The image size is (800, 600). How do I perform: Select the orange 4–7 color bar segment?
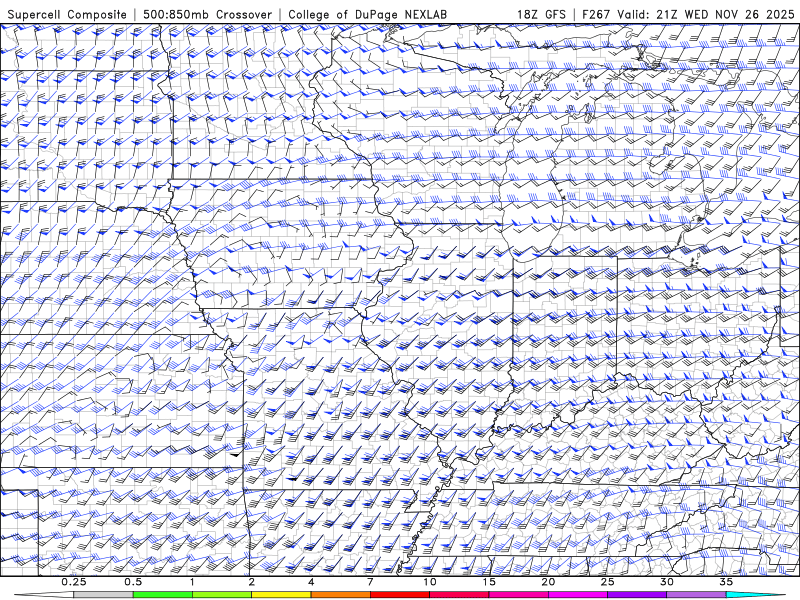click(x=340, y=595)
